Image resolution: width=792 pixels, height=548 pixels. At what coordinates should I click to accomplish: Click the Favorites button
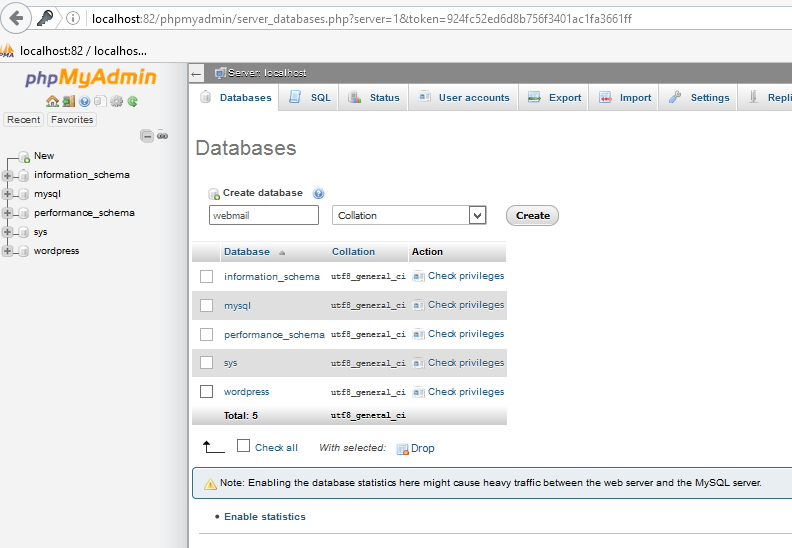coord(72,120)
